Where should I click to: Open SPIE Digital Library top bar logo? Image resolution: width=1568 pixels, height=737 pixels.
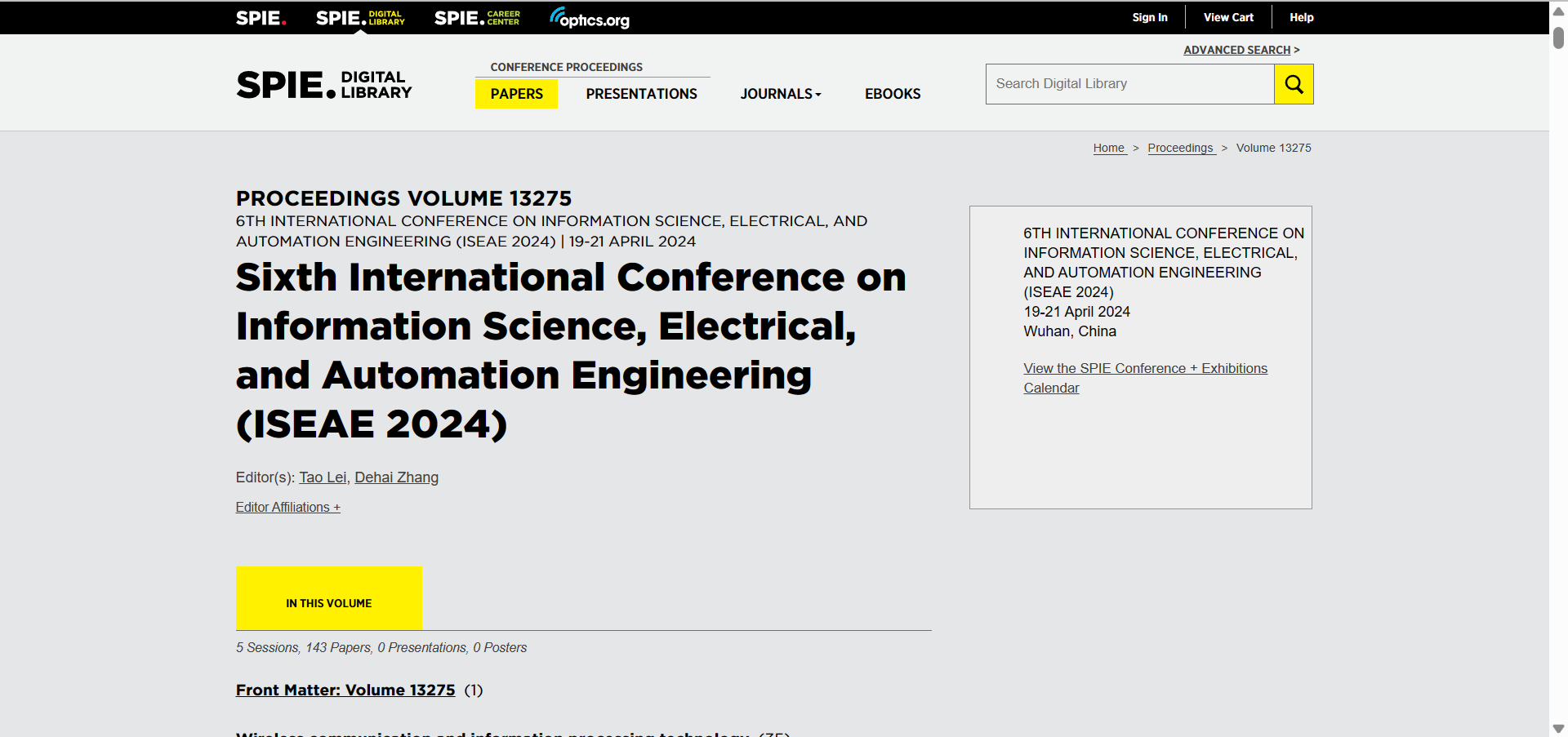pos(360,18)
